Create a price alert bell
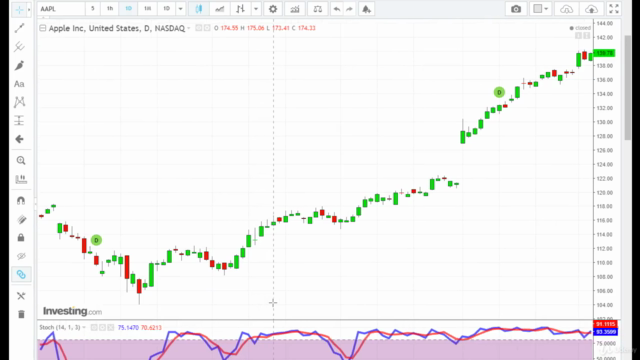 (x=366, y=9)
